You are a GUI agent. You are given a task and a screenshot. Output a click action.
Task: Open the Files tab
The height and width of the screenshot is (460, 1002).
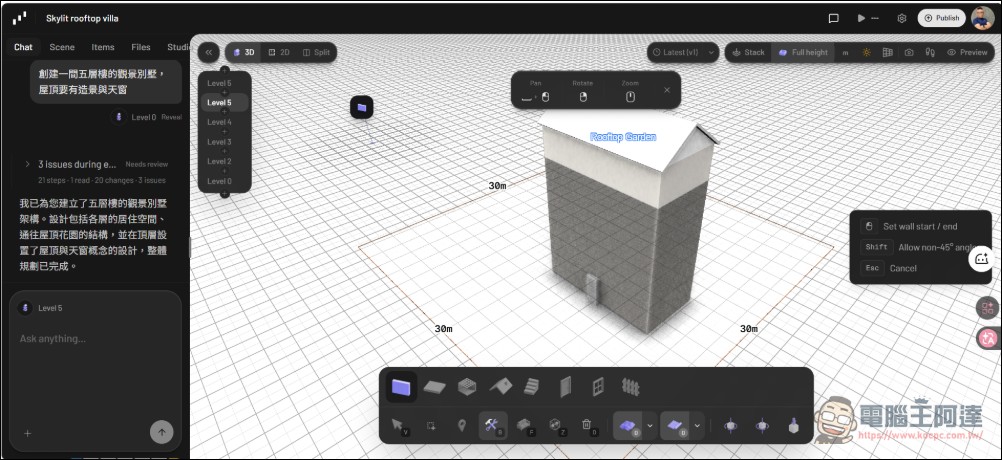141,47
